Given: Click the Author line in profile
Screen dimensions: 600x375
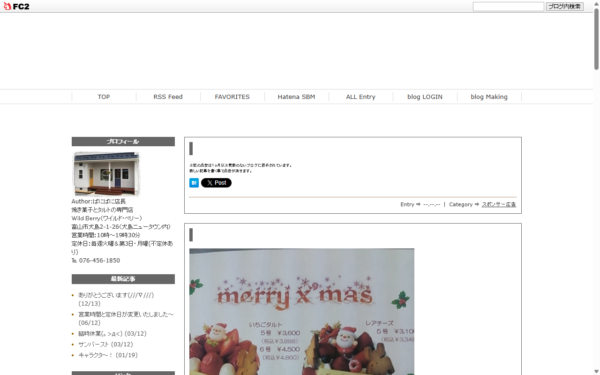Looking at the screenshot, I should click(98, 201).
